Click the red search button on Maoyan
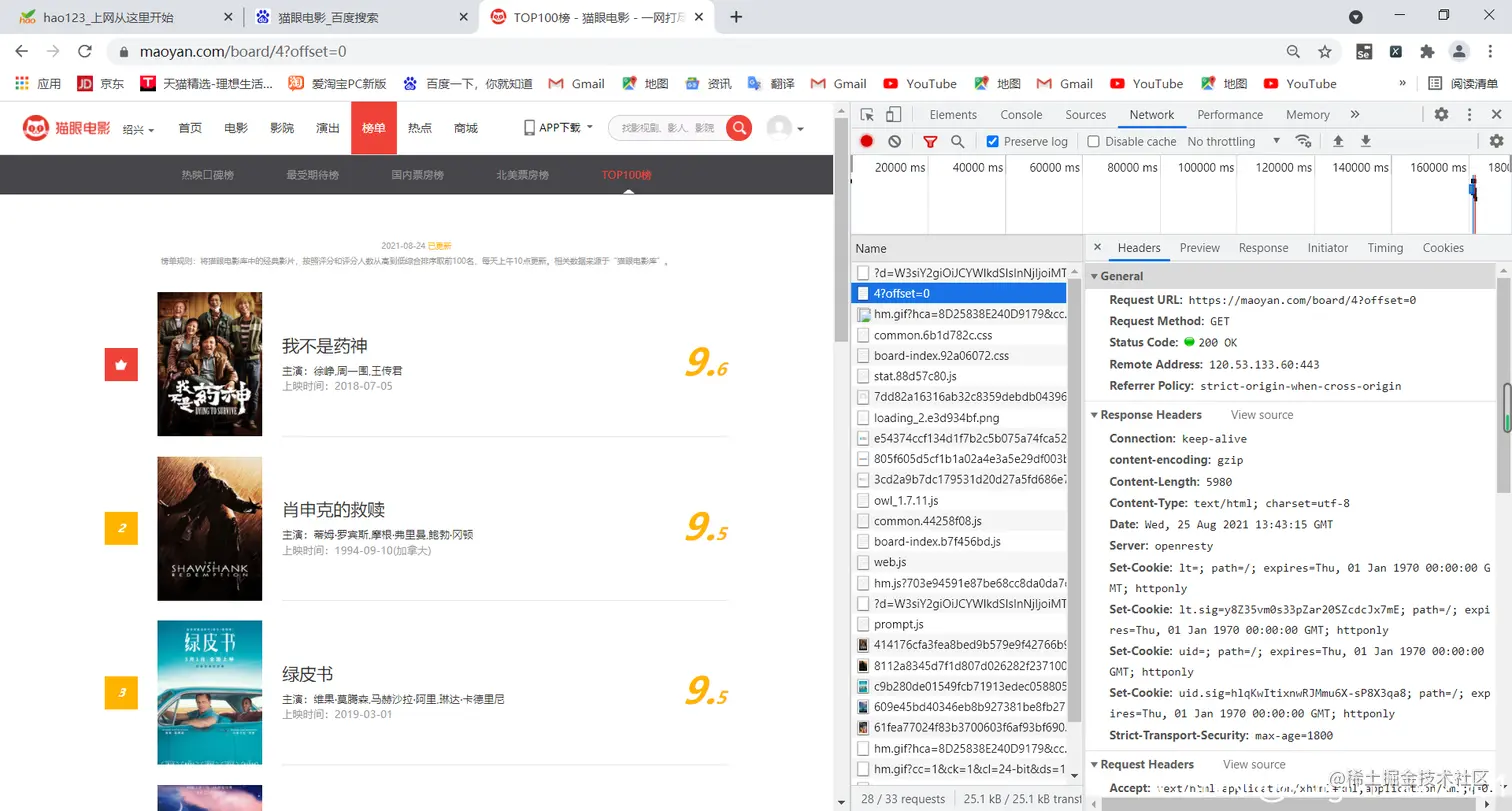Screen dimensions: 1512x811 click(x=739, y=127)
